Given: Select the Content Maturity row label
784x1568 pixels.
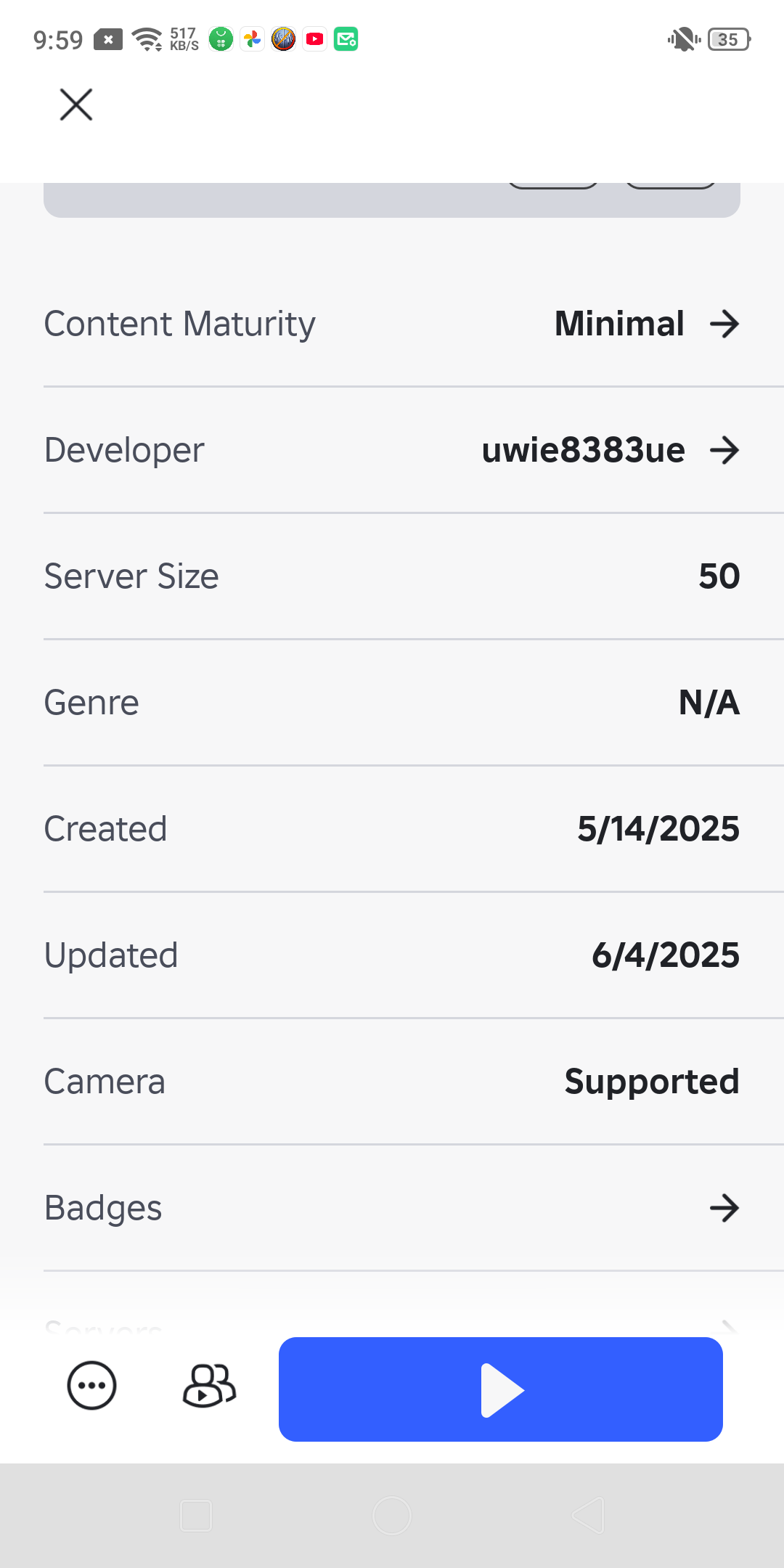Looking at the screenshot, I should click(x=180, y=324).
